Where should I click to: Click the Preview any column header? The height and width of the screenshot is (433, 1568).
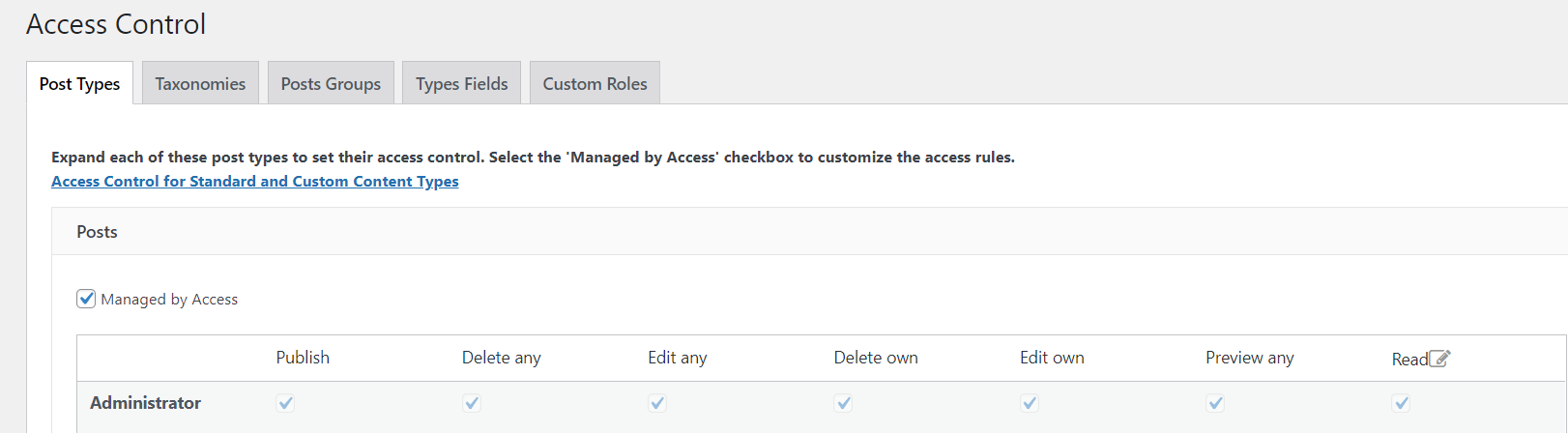click(x=1249, y=358)
